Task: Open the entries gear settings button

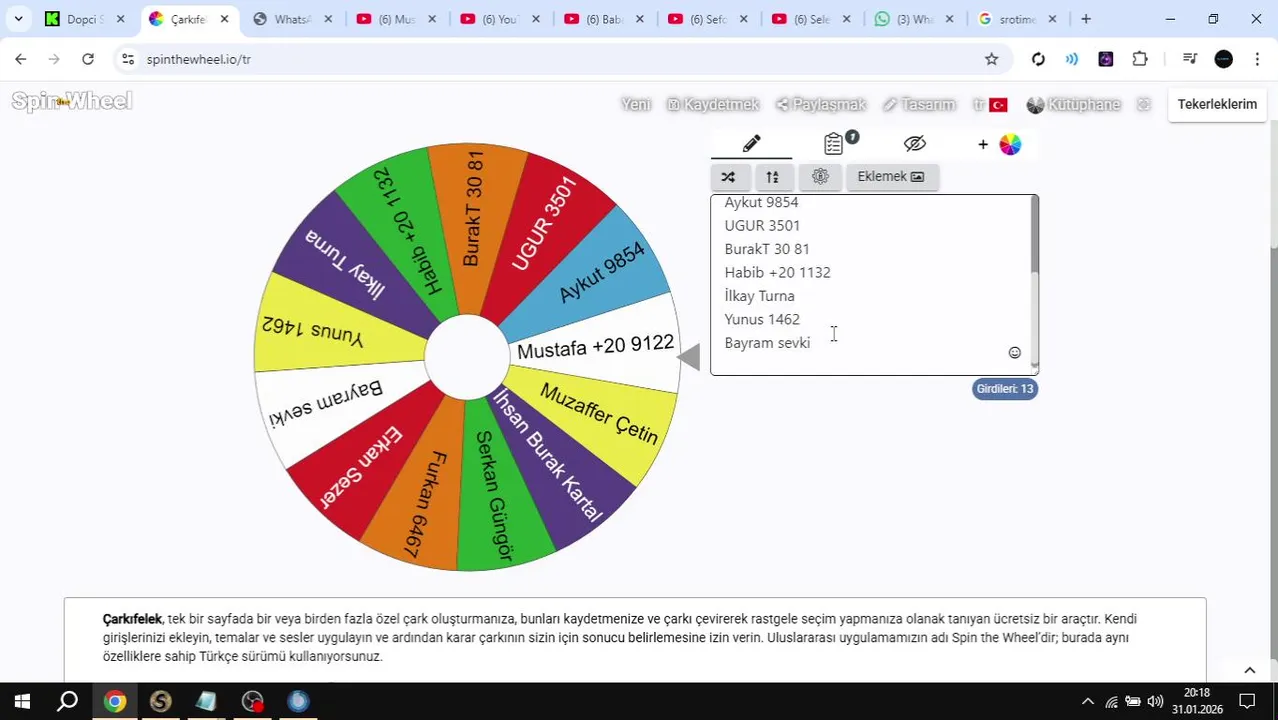Action: click(x=820, y=177)
